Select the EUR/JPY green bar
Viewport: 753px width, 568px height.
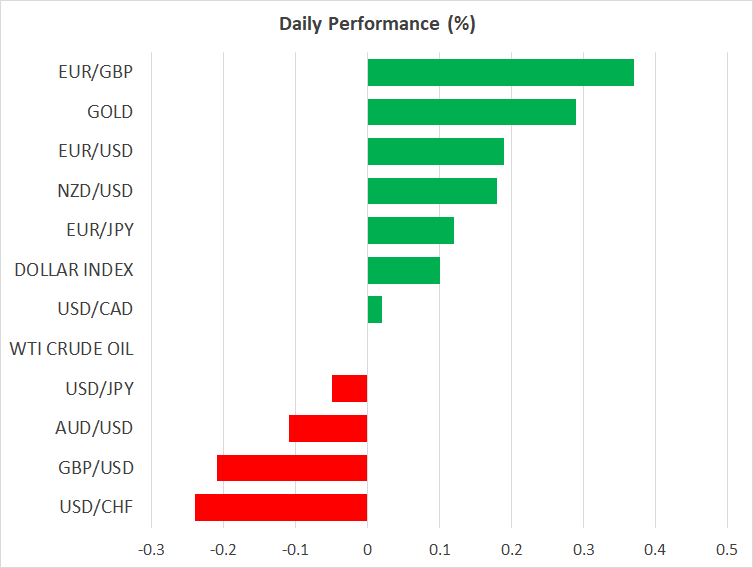tap(410, 230)
